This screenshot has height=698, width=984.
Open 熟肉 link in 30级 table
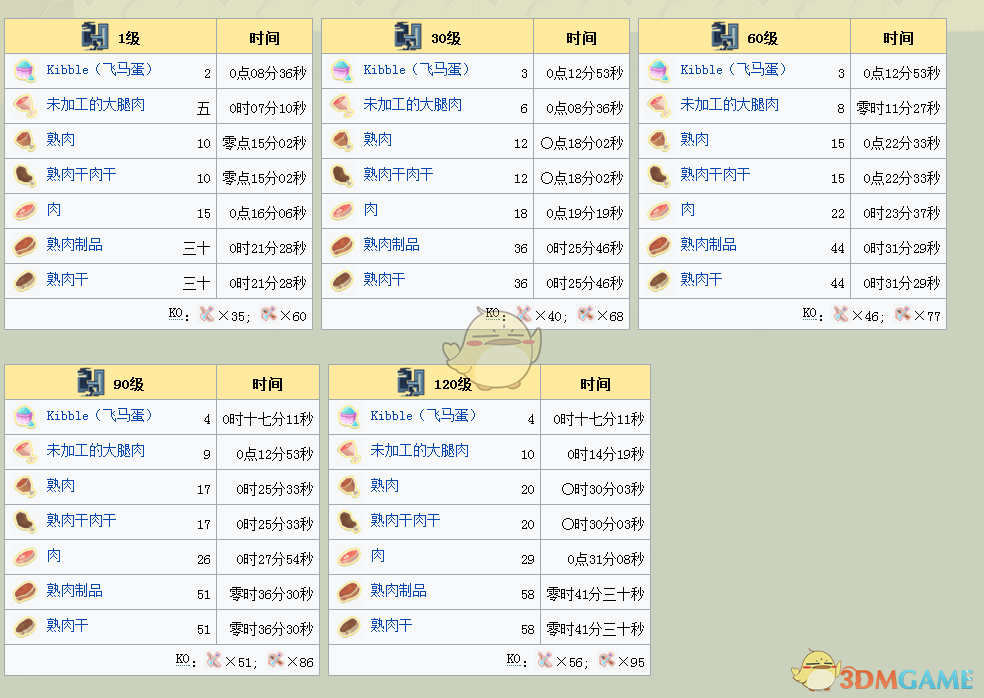click(x=378, y=139)
